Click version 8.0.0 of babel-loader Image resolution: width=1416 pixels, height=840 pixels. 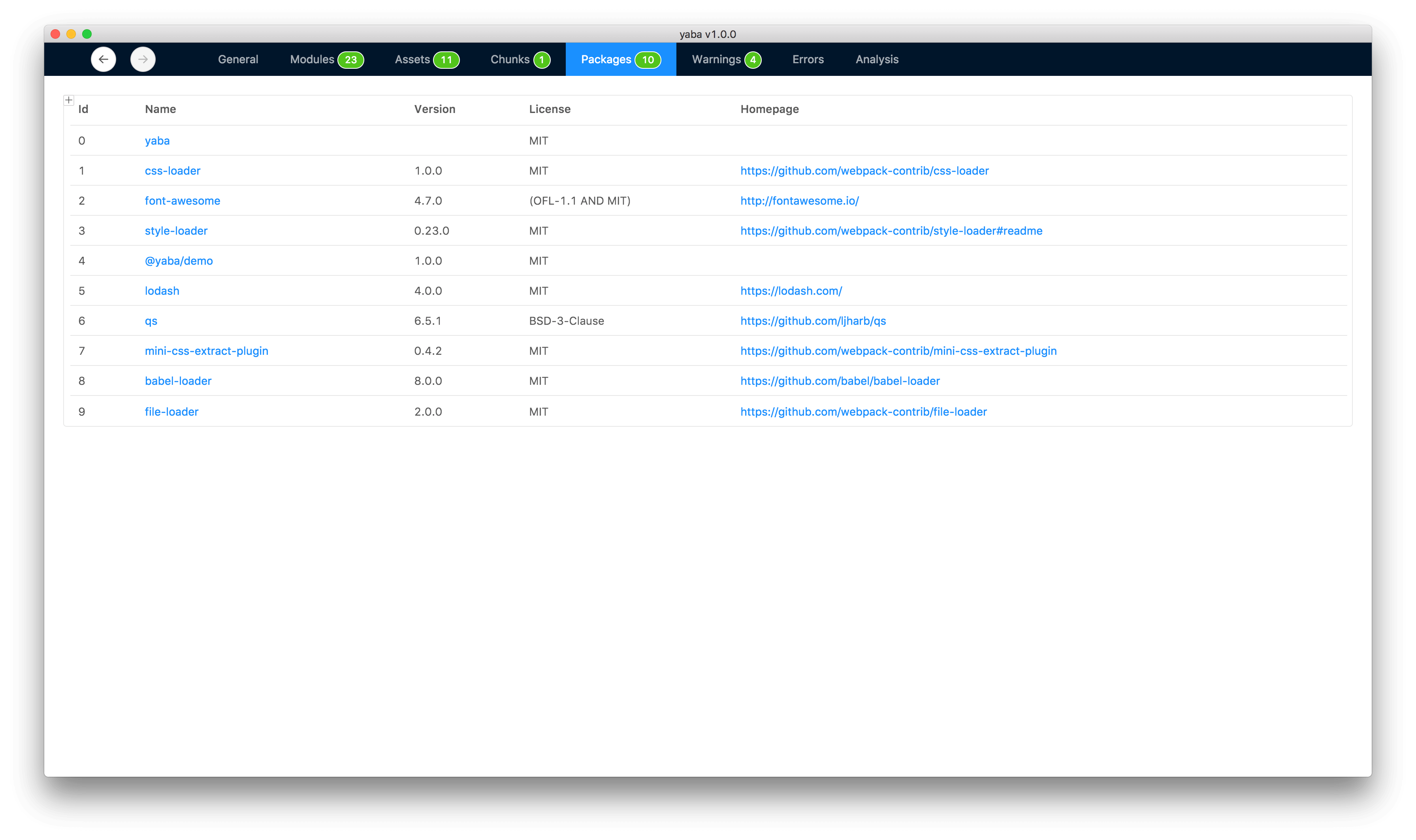tap(428, 381)
